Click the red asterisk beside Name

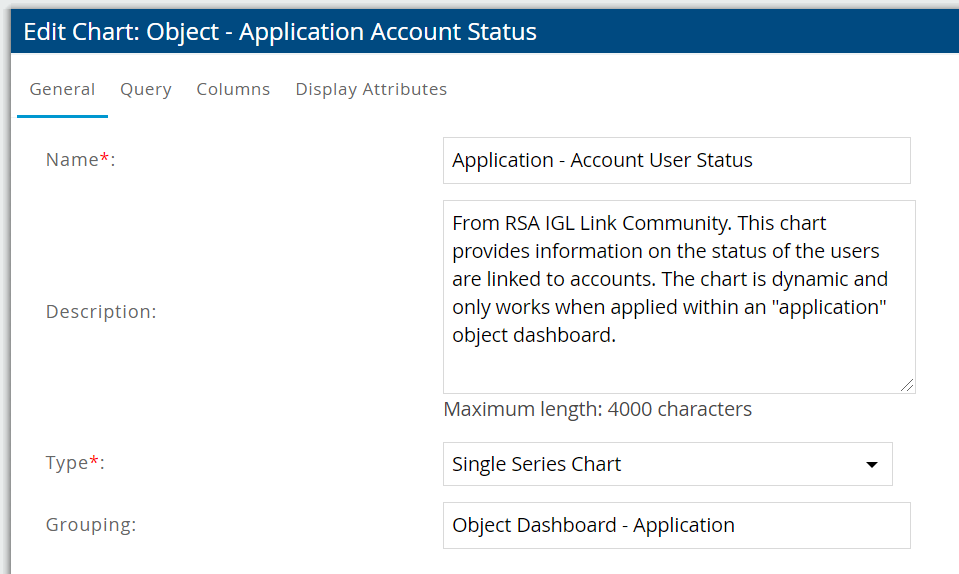(x=105, y=159)
